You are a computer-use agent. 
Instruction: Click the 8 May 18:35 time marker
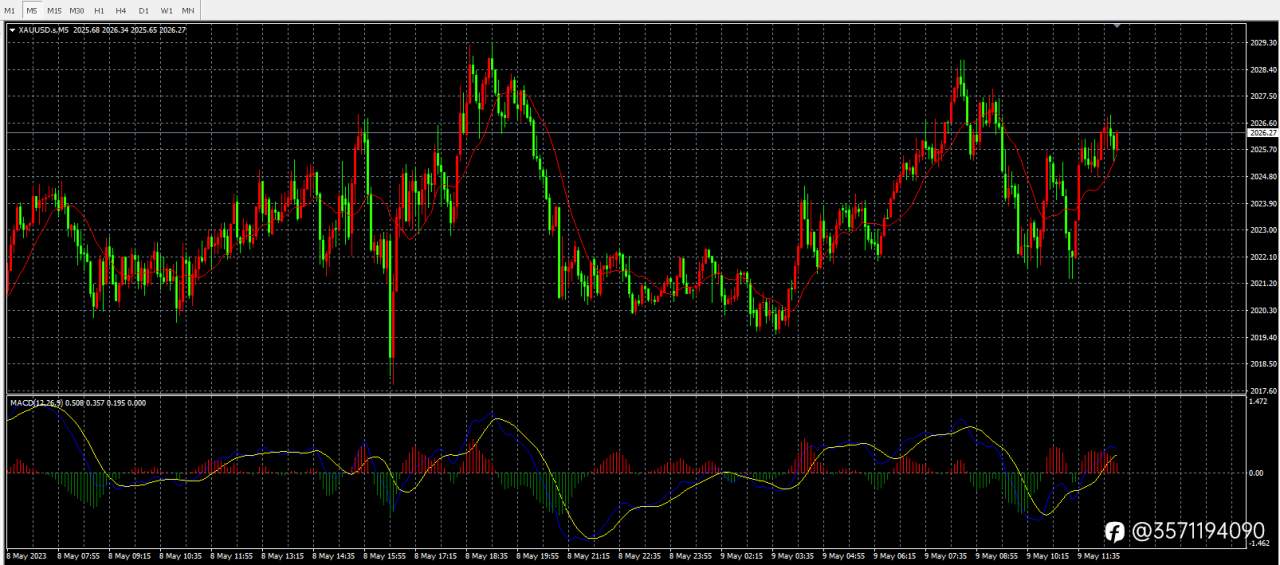487,555
